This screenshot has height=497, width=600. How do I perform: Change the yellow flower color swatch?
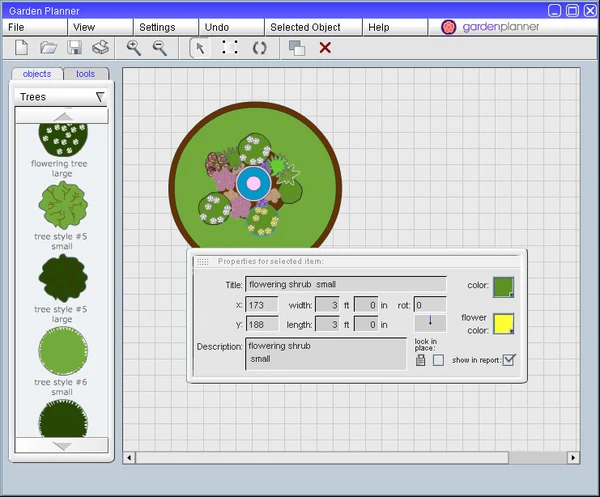[x=503, y=324]
